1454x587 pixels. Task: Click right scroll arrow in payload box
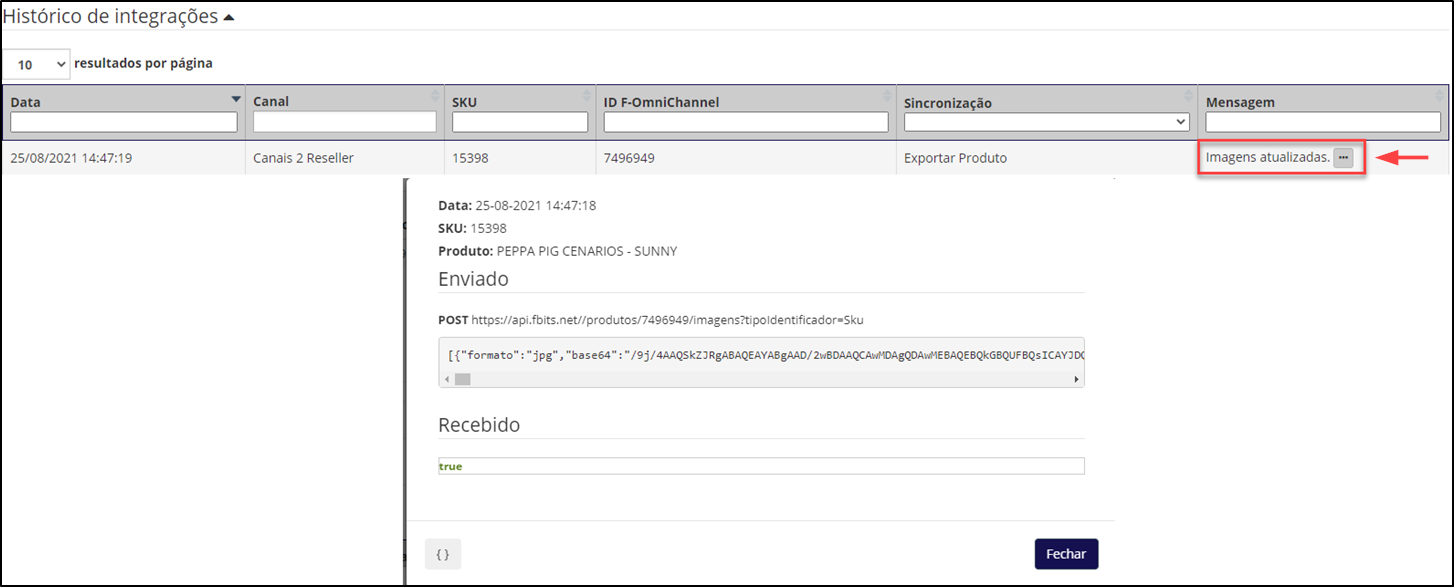point(1077,380)
